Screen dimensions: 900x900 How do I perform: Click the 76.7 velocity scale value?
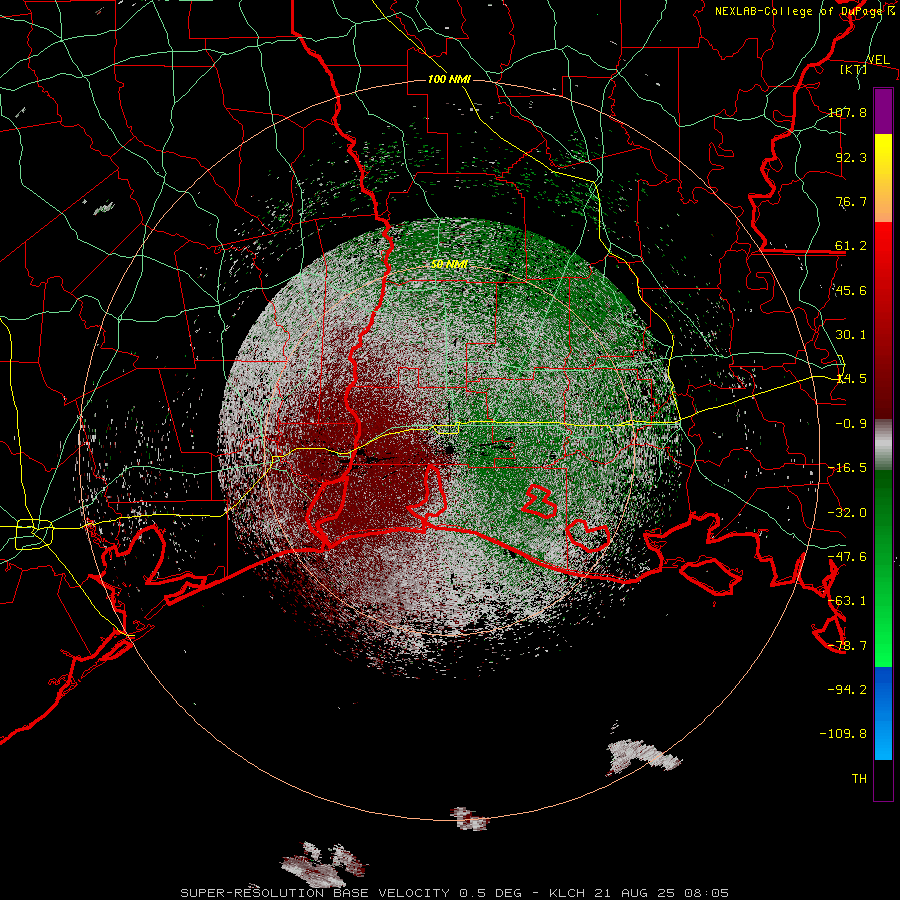click(851, 201)
